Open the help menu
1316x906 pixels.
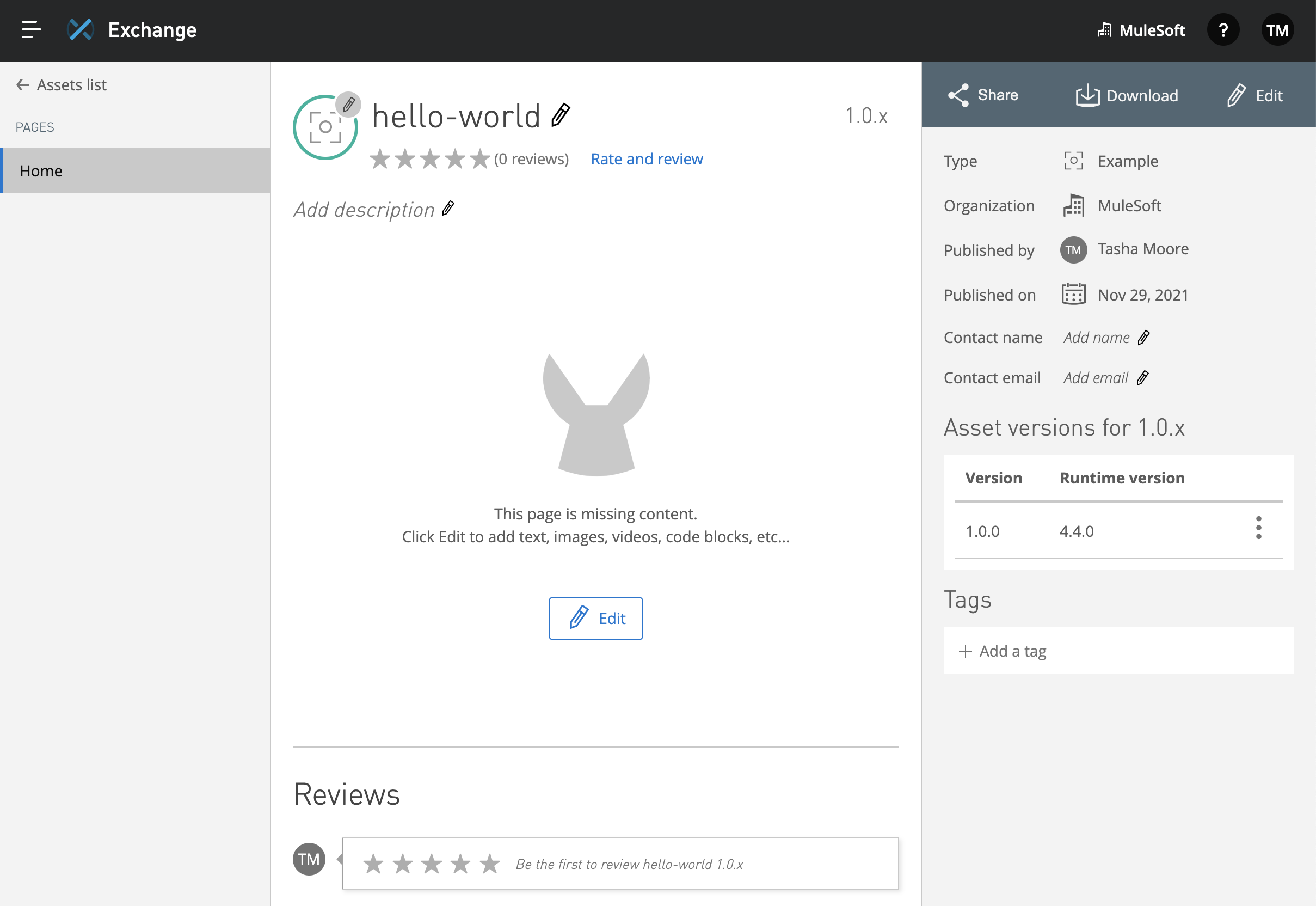tap(1223, 29)
